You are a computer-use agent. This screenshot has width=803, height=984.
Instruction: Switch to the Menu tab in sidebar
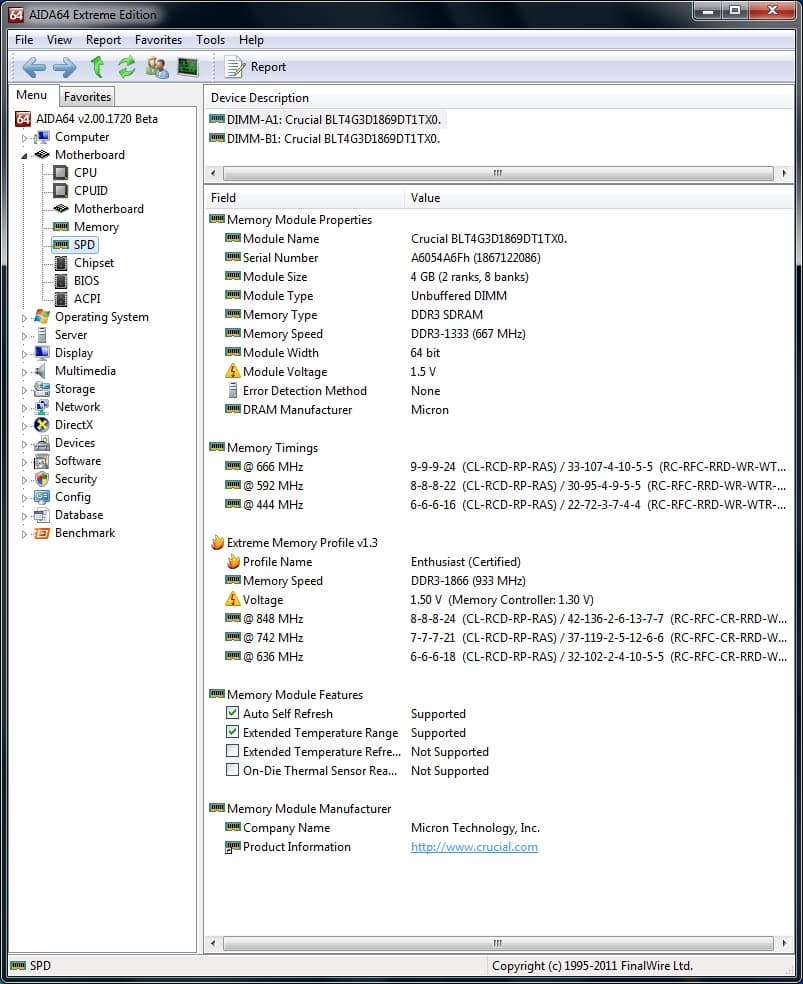coord(32,95)
